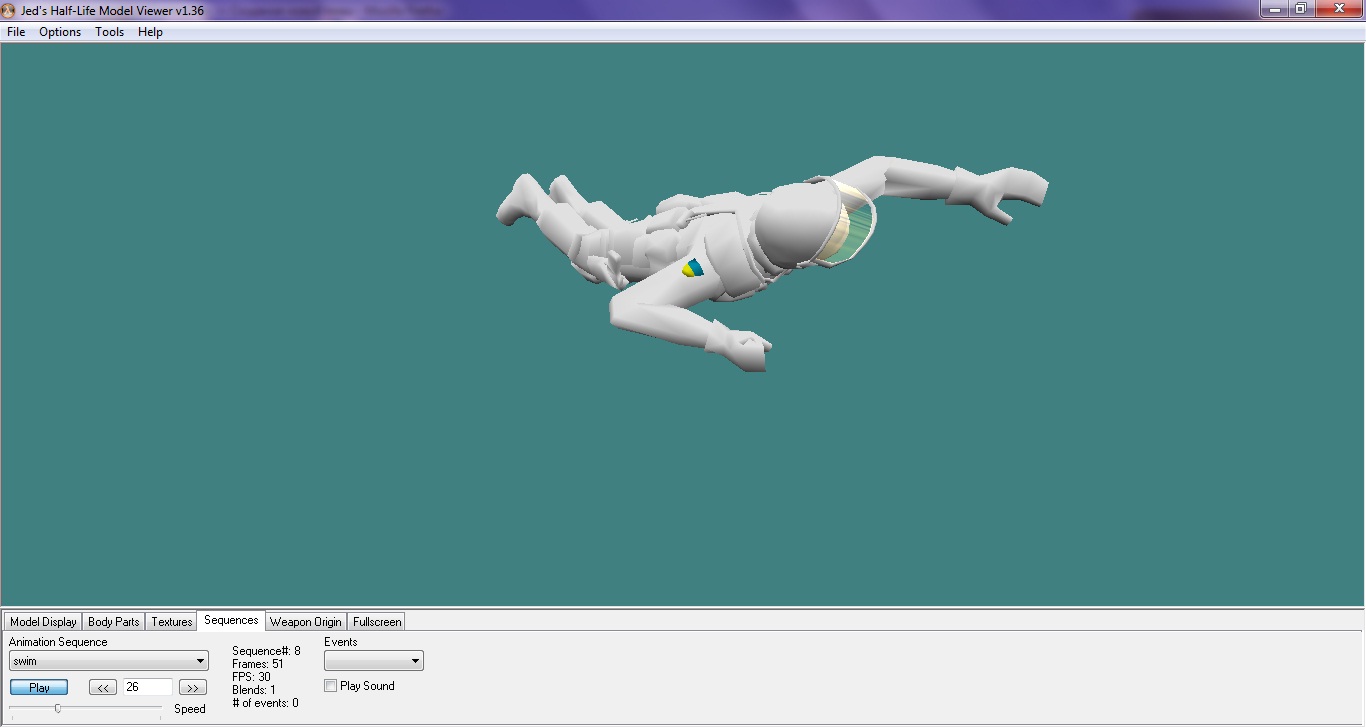Click the 'Frames: 51' text
1366x728 pixels.
pyautogui.click(x=258, y=664)
